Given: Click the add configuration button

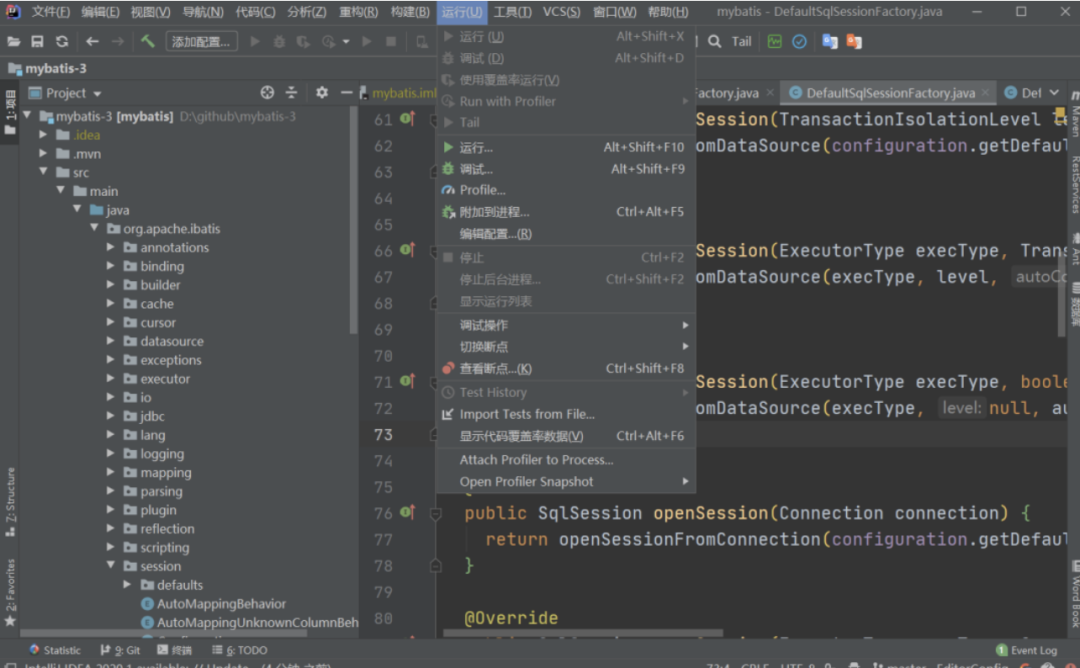Looking at the screenshot, I should pos(202,41).
